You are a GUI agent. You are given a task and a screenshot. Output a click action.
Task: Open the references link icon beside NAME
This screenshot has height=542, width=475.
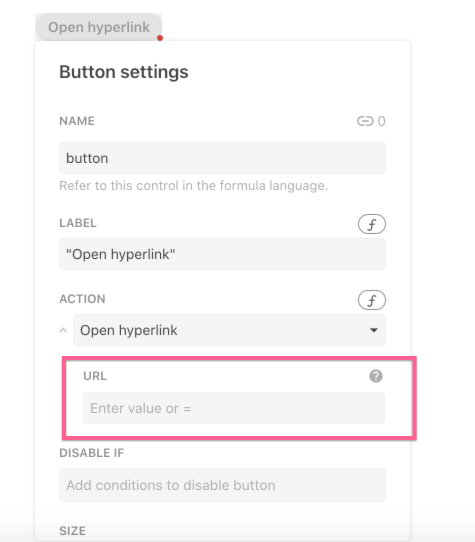point(365,121)
